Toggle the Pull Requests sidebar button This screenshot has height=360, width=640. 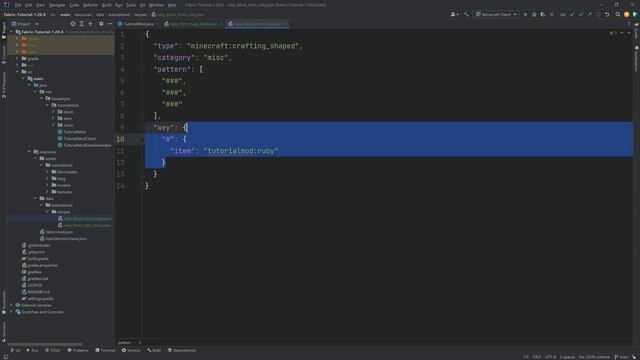tap(4, 85)
